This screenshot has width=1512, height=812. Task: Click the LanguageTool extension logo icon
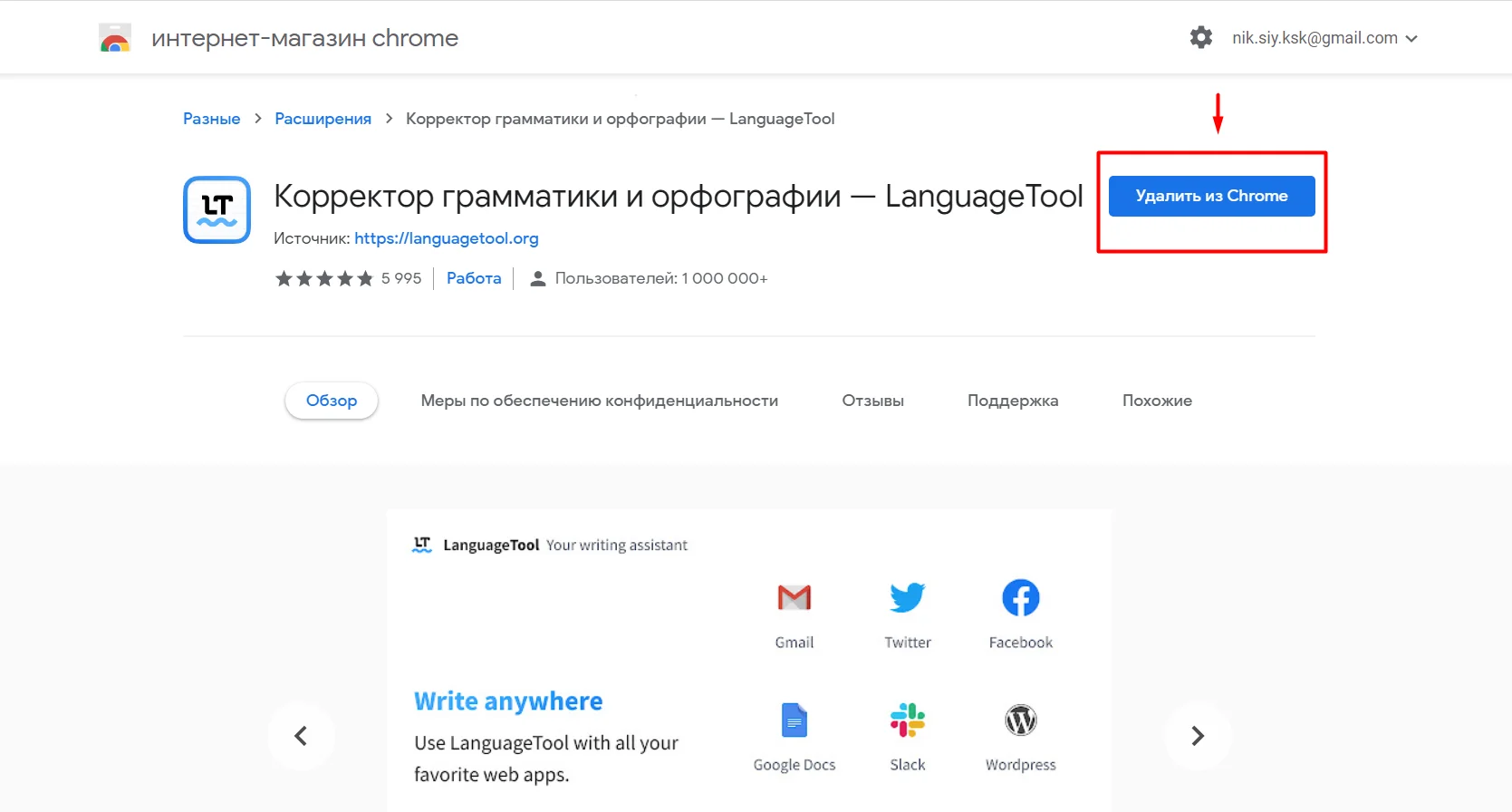point(217,209)
